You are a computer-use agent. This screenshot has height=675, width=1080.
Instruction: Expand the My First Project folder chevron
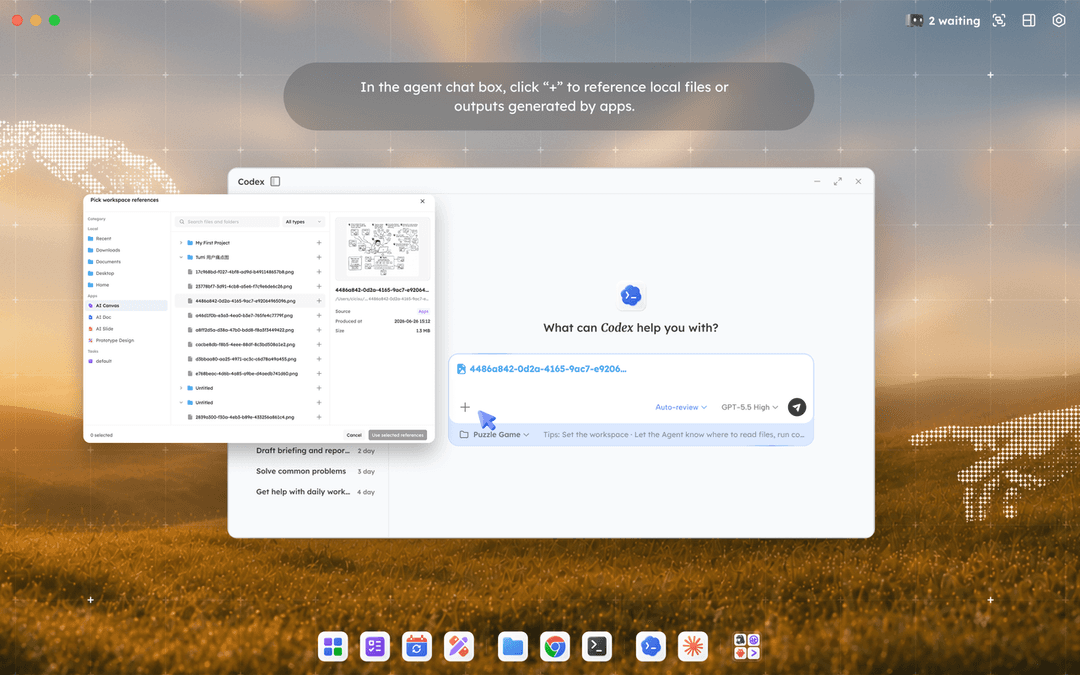(181, 242)
